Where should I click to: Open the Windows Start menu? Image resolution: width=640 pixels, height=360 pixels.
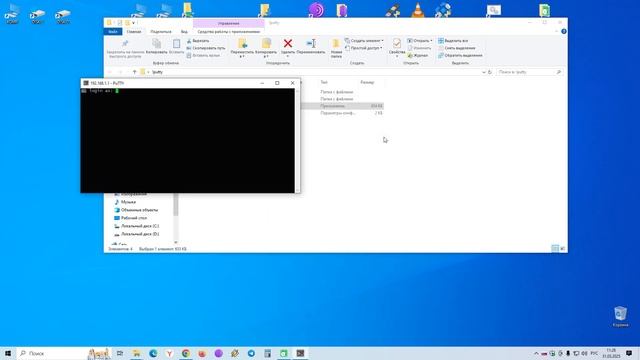pyautogui.click(x=8, y=353)
